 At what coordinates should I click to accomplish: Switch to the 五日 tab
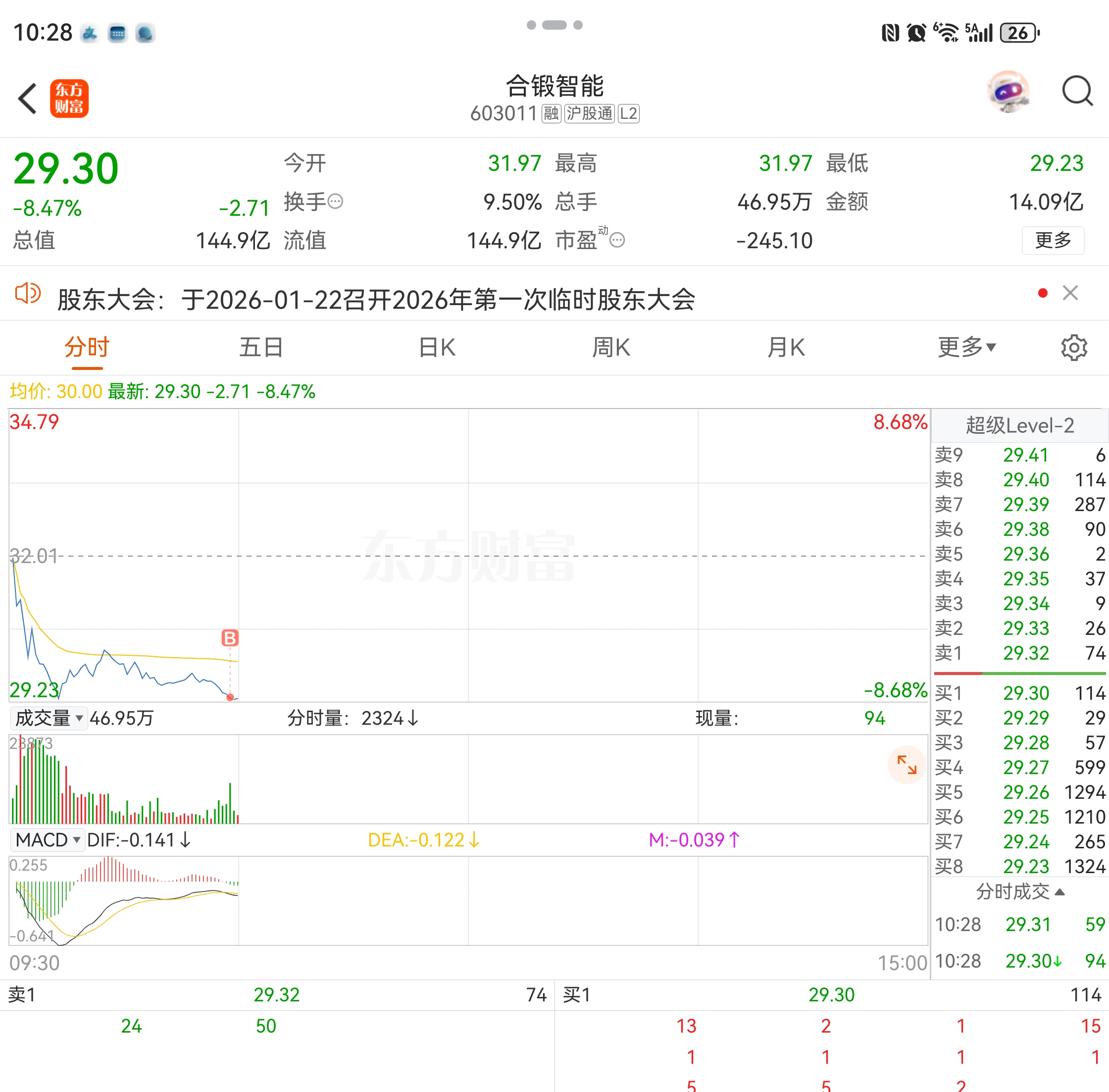pos(261,348)
